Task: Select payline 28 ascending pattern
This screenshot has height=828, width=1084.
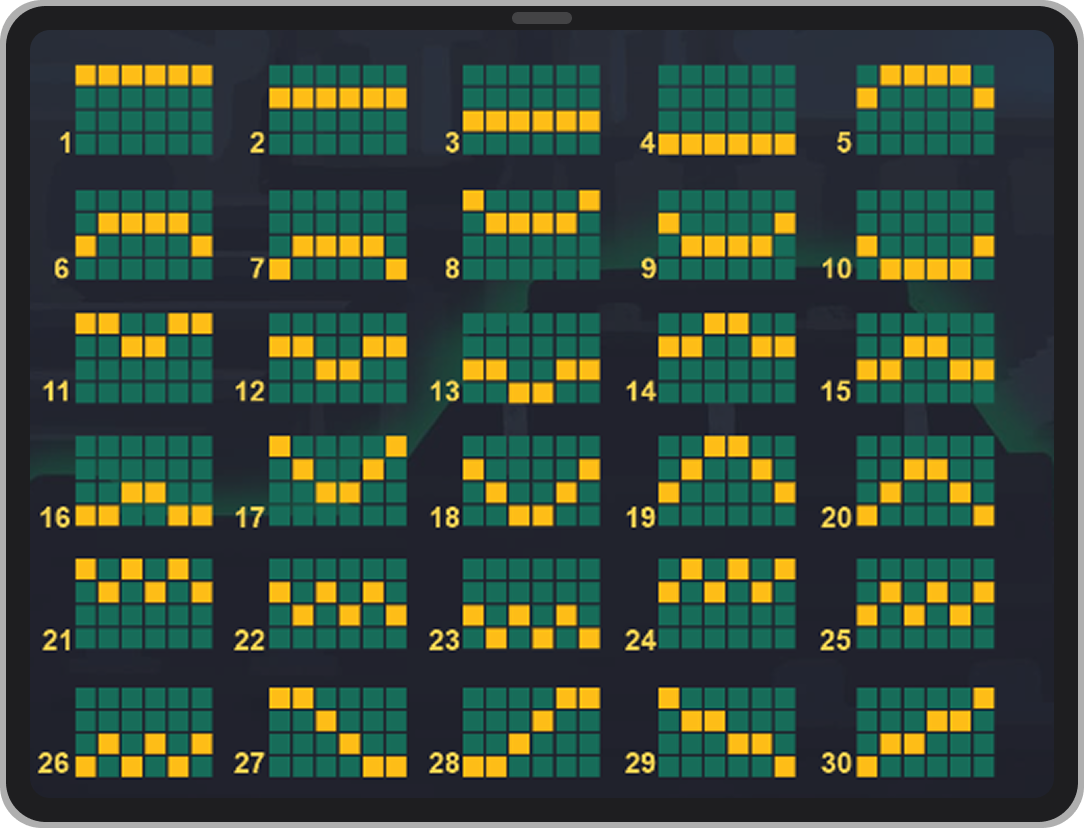Action: point(531,732)
